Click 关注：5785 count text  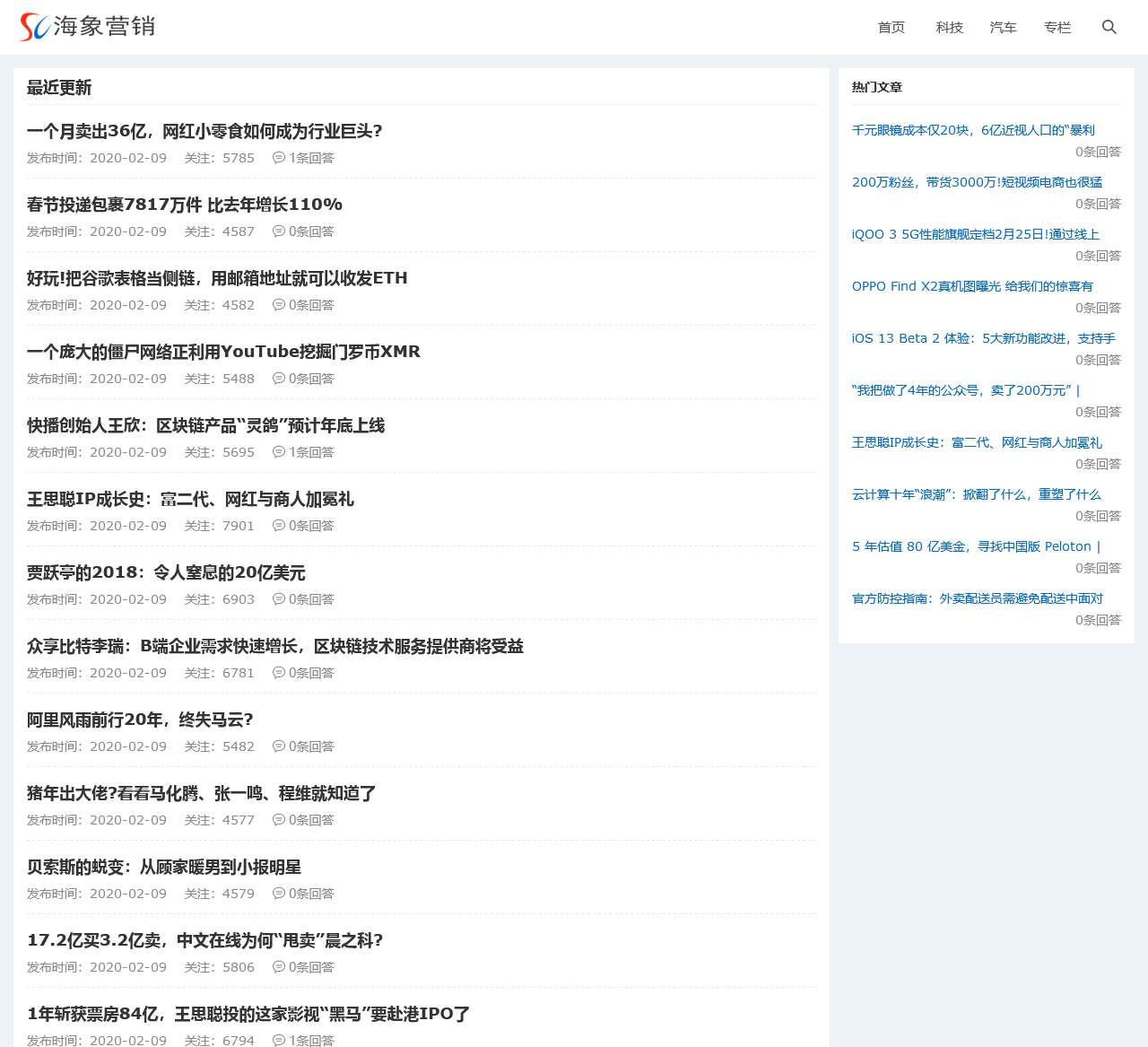click(x=220, y=158)
